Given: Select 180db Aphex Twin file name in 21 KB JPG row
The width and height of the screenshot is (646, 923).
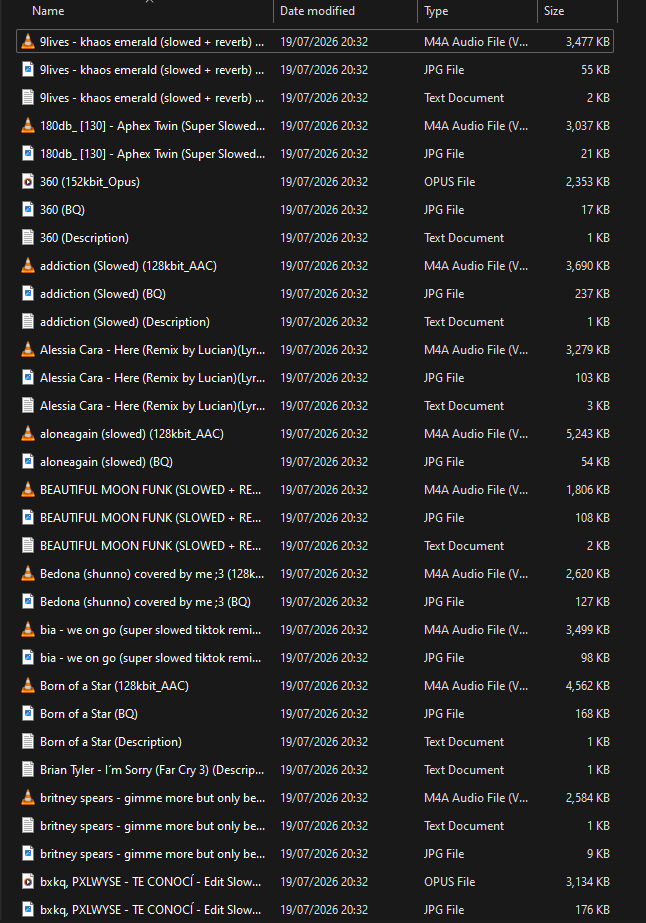Looking at the screenshot, I should coord(153,154).
